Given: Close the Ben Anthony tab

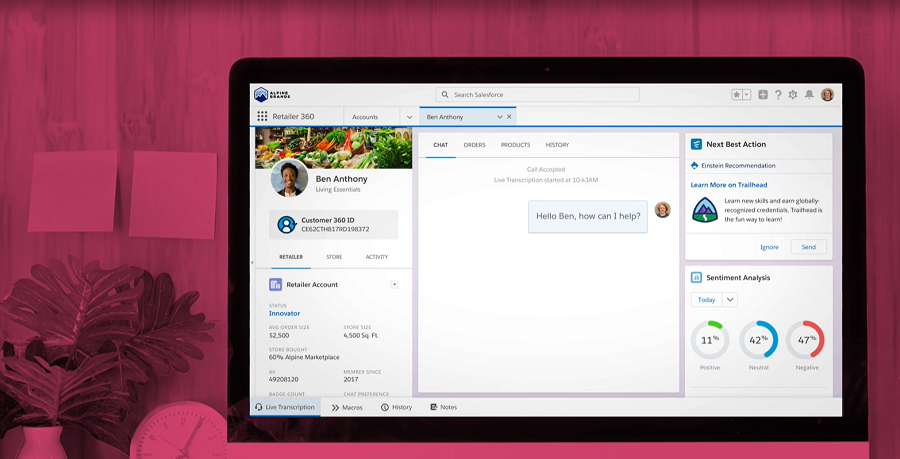Looking at the screenshot, I should point(509,117).
